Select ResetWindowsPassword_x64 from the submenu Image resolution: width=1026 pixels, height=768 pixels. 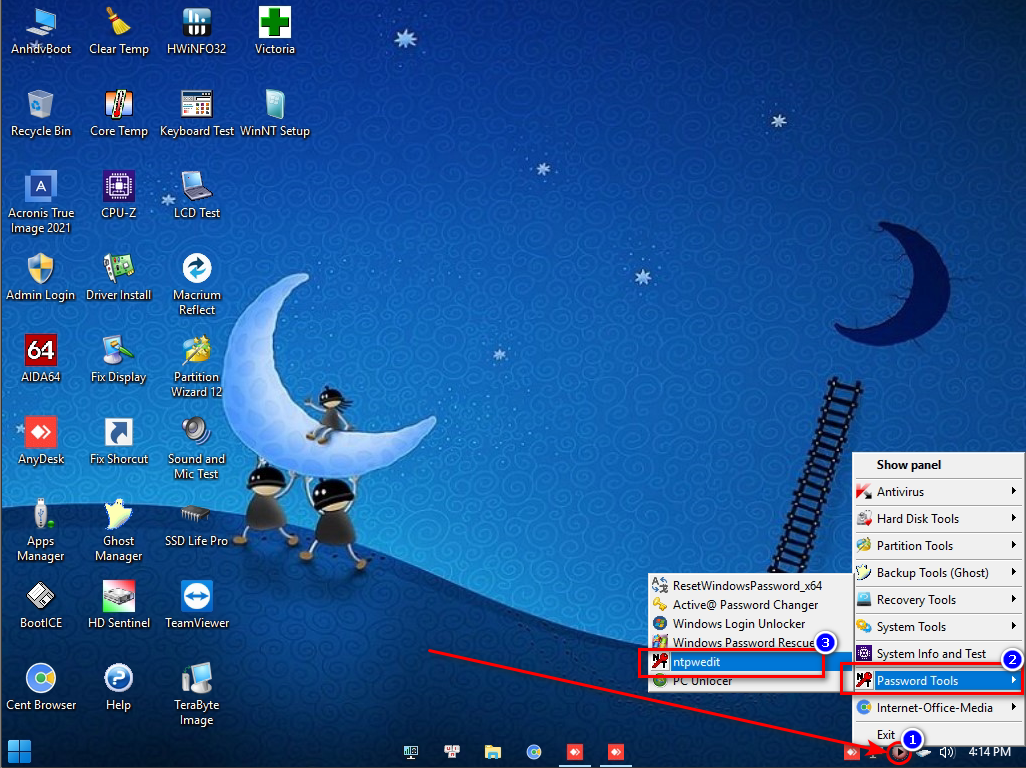pyautogui.click(x=750, y=585)
